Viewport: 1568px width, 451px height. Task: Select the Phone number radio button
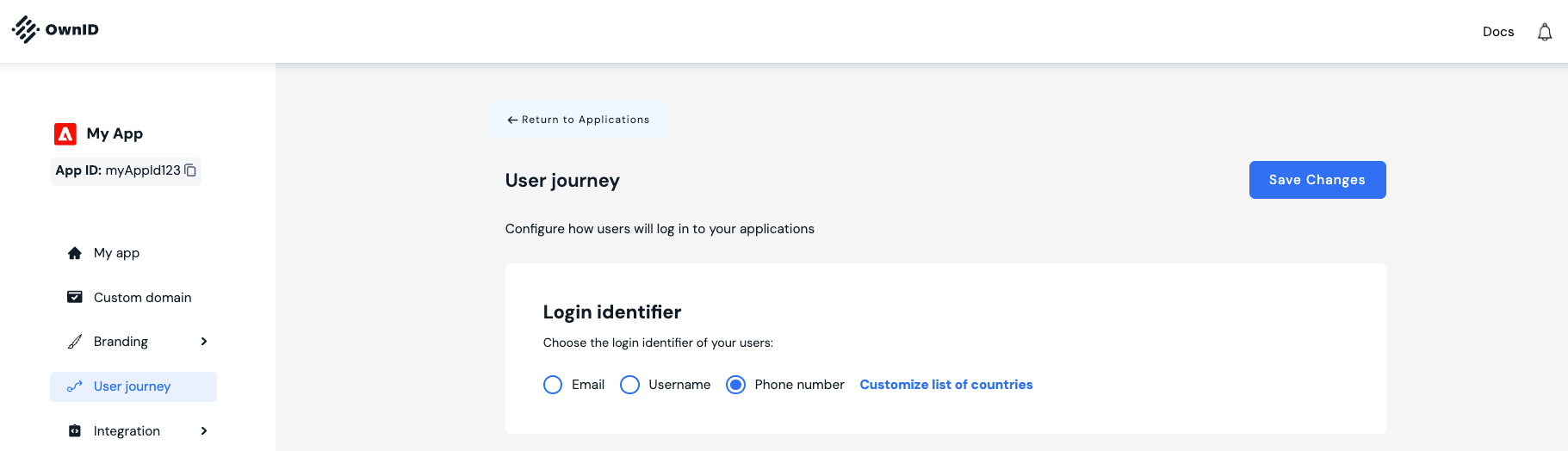click(735, 385)
